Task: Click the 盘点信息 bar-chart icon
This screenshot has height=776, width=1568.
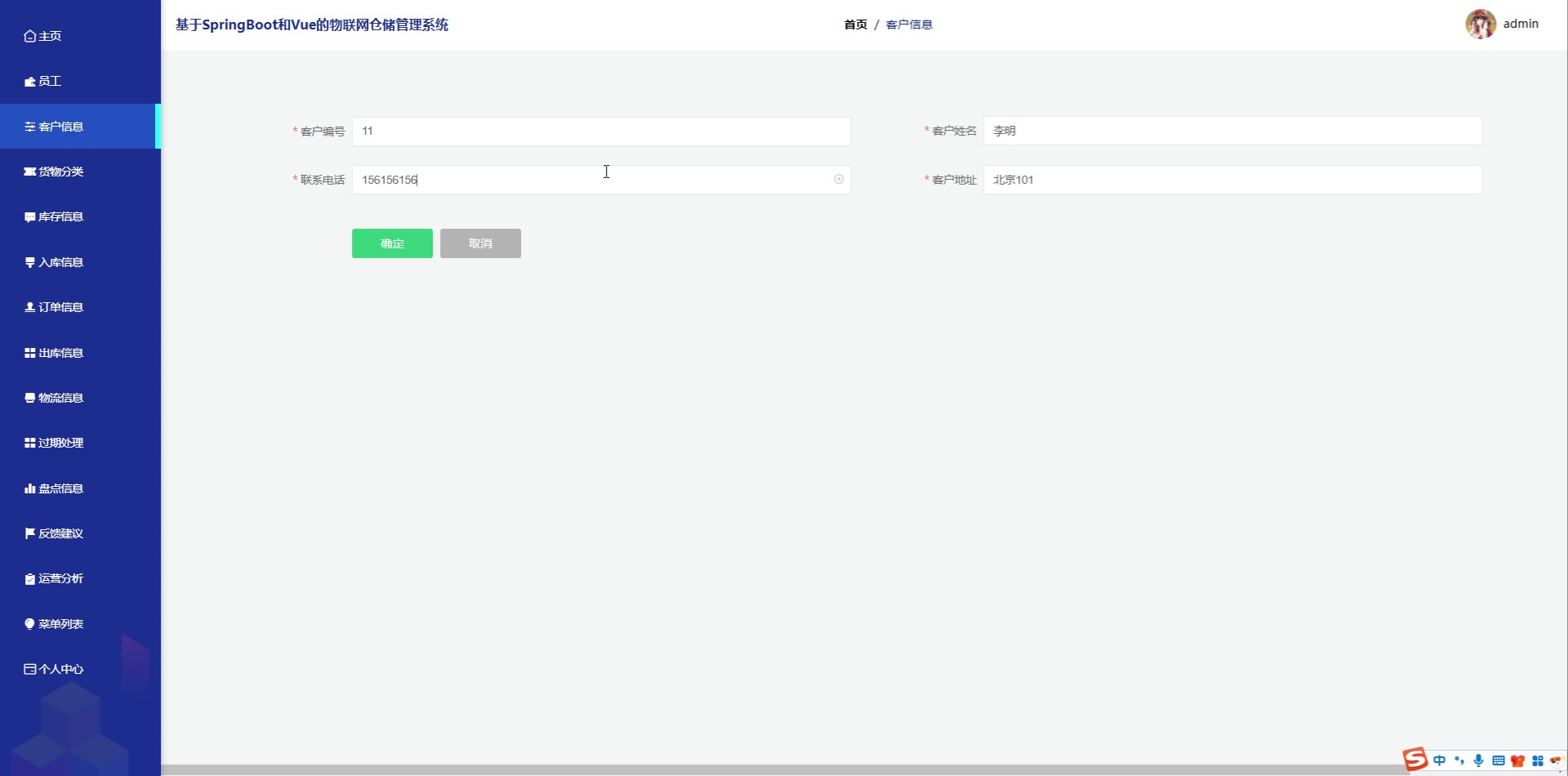Action: (30, 488)
